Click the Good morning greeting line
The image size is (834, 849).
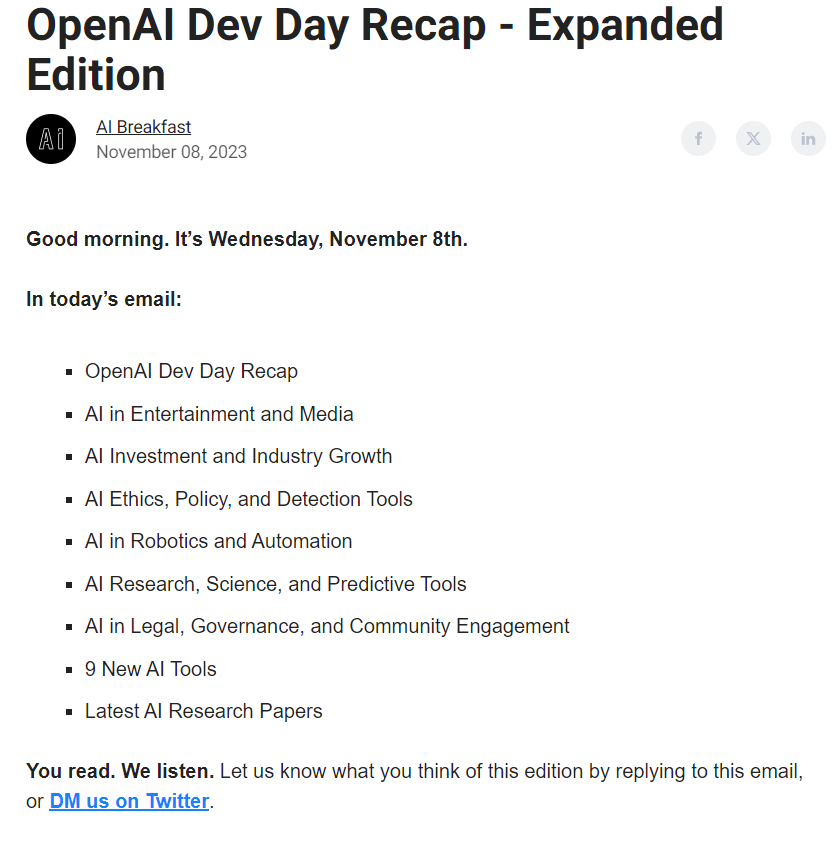[x=247, y=239]
